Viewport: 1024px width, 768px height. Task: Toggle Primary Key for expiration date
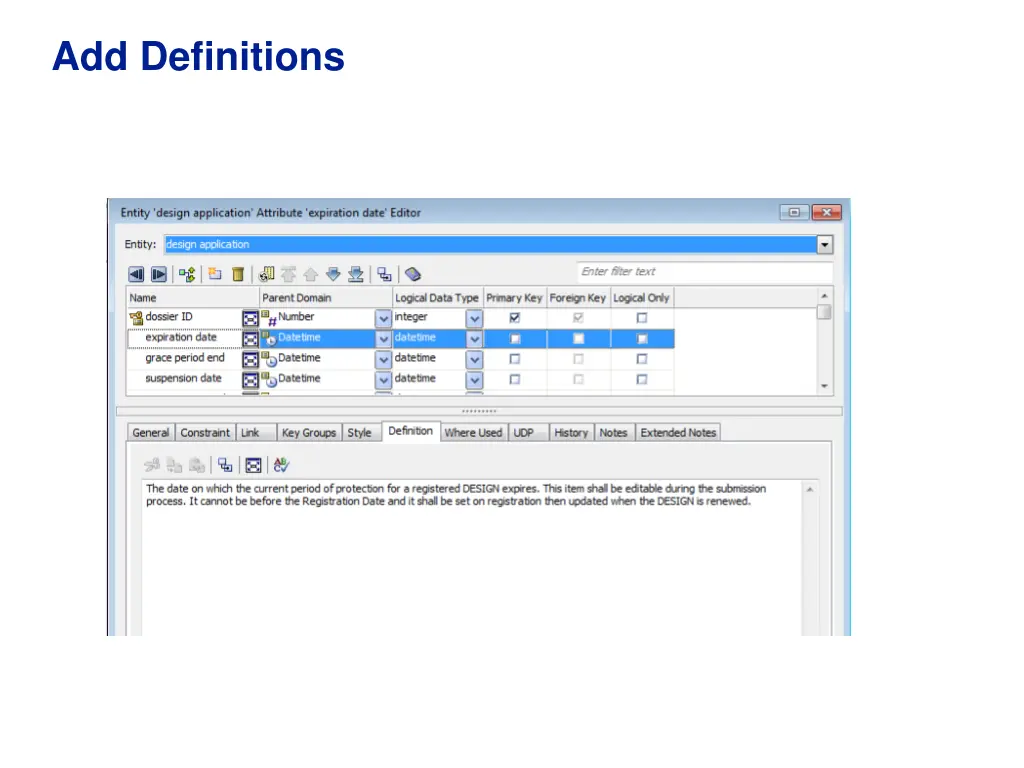(515, 338)
